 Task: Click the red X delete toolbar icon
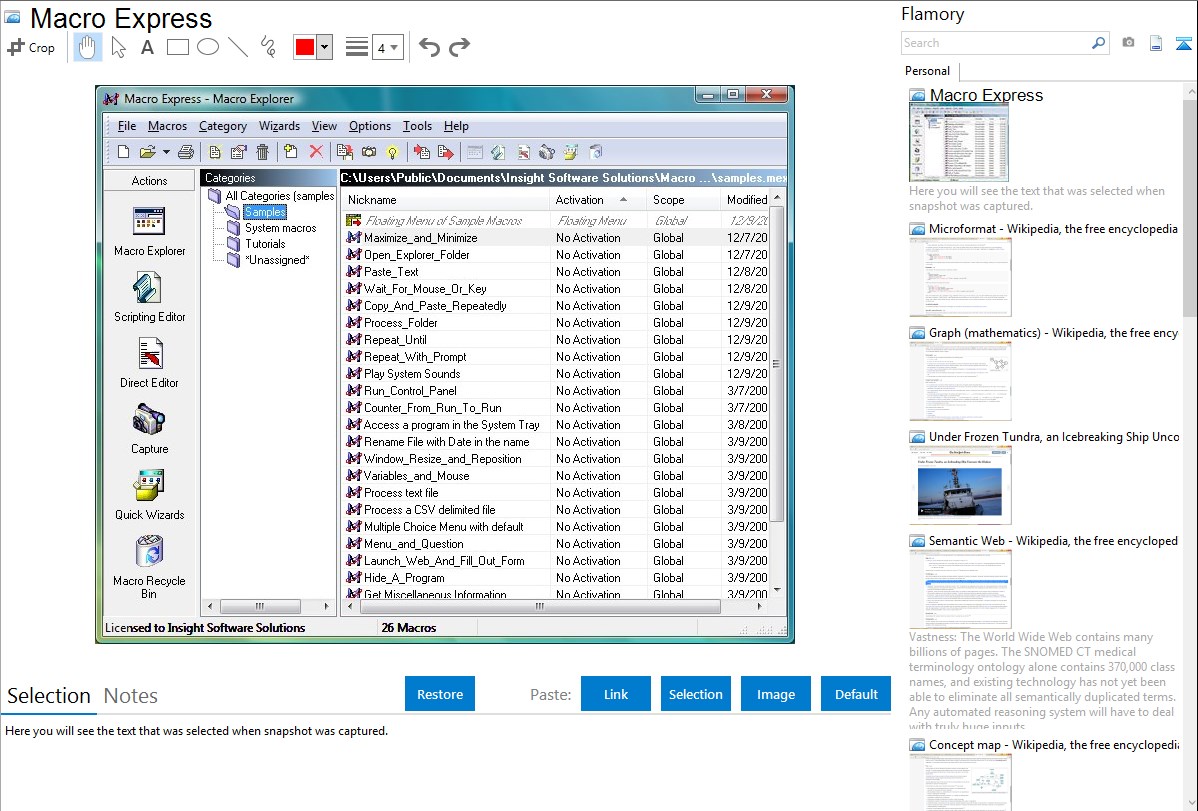point(316,152)
